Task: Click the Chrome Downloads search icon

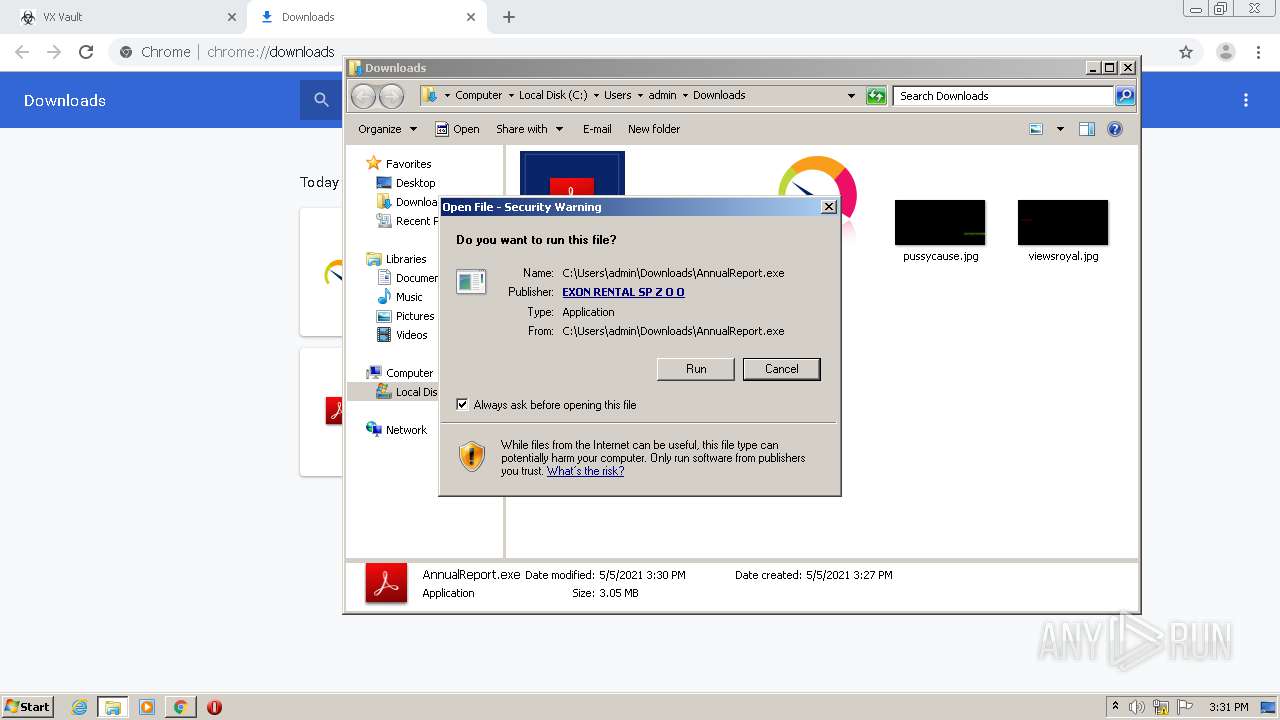Action: pos(321,100)
